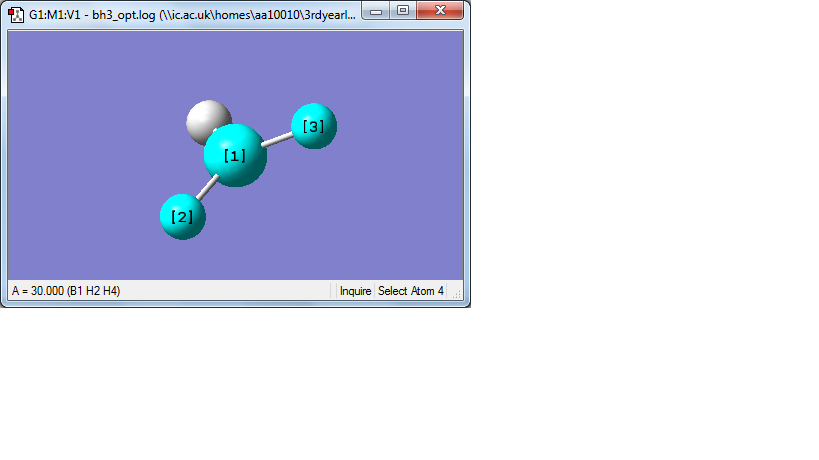Select the unlabeled white hydrogen atom
819x460 pixels.
(205, 119)
